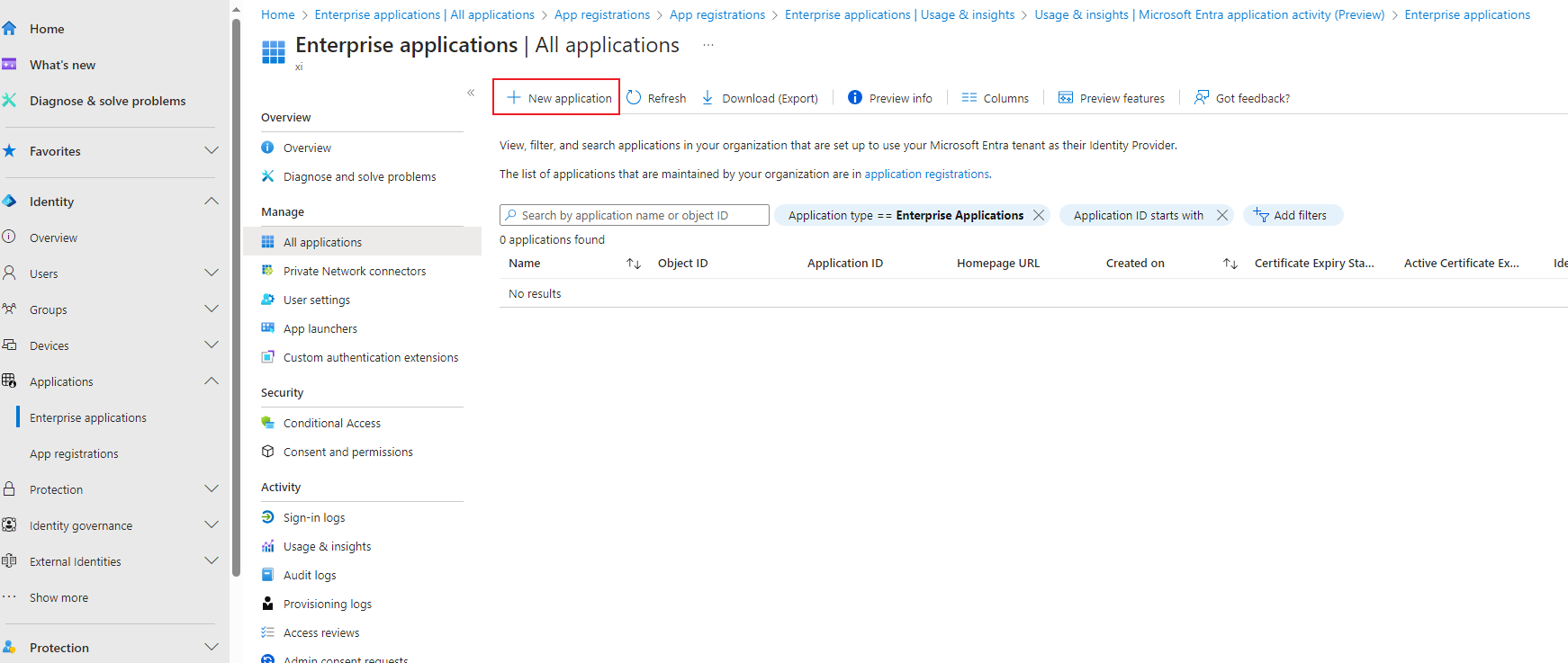Sort by Created on column arrows

tap(1230, 263)
